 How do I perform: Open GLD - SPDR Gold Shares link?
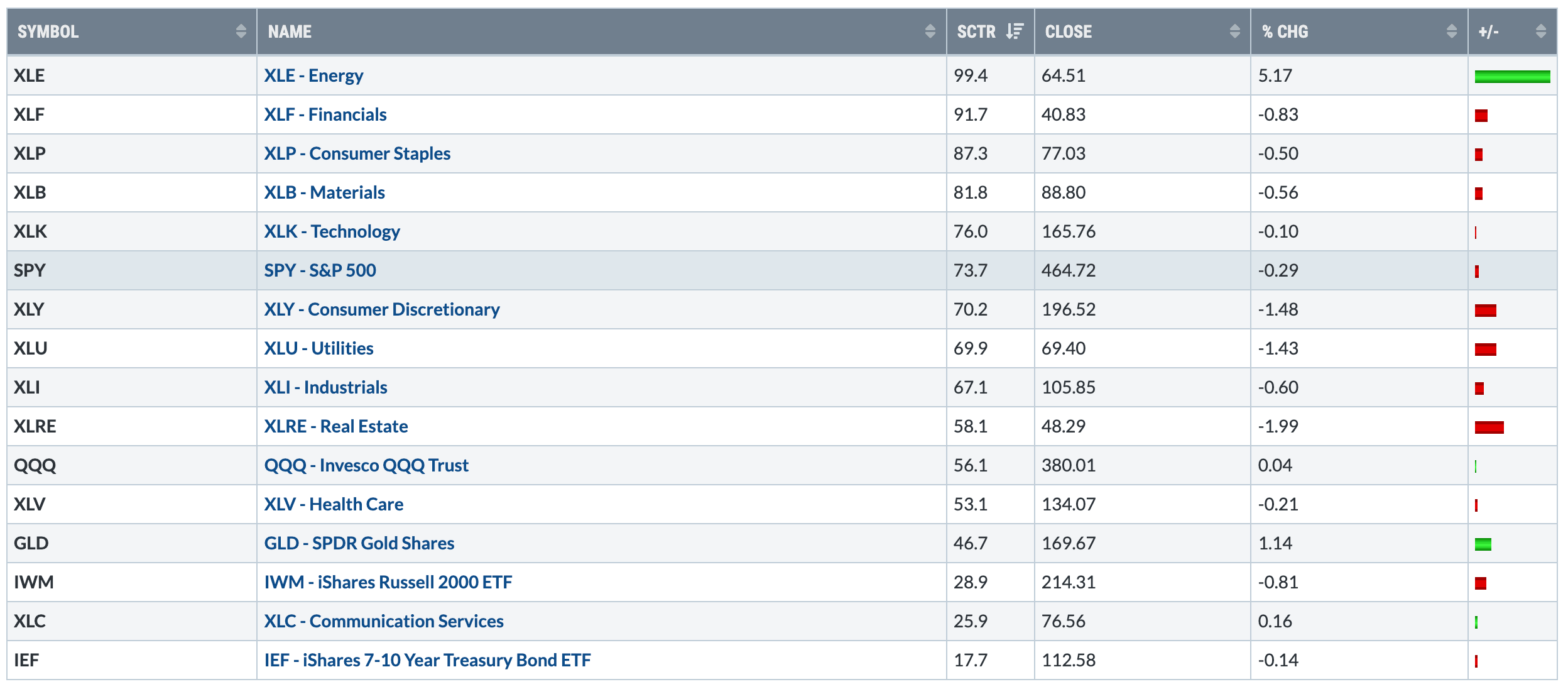tap(359, 544)
